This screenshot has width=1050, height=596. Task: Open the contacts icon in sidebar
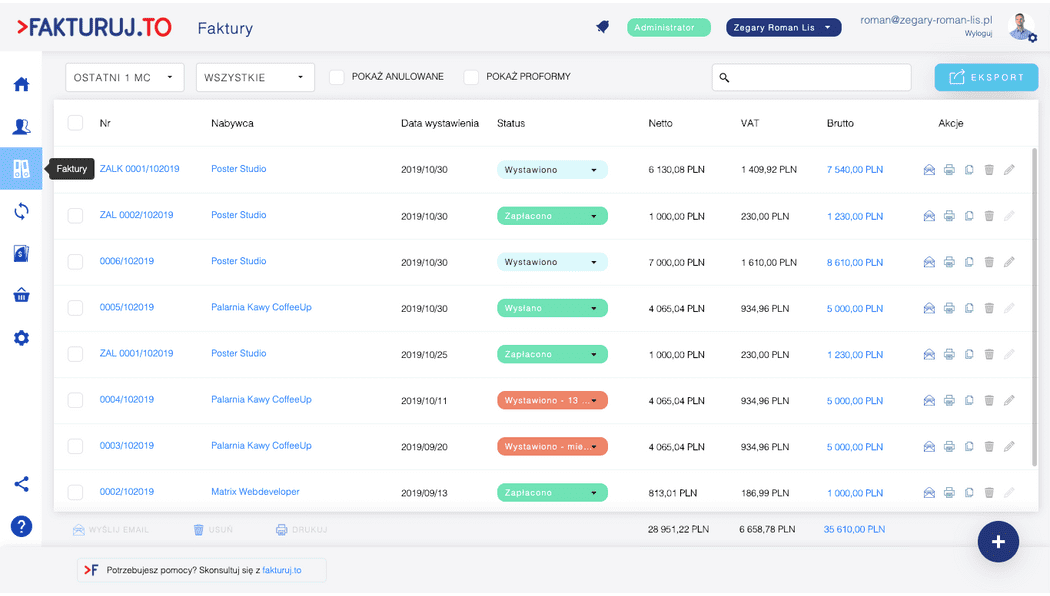[x=21, y=127]
